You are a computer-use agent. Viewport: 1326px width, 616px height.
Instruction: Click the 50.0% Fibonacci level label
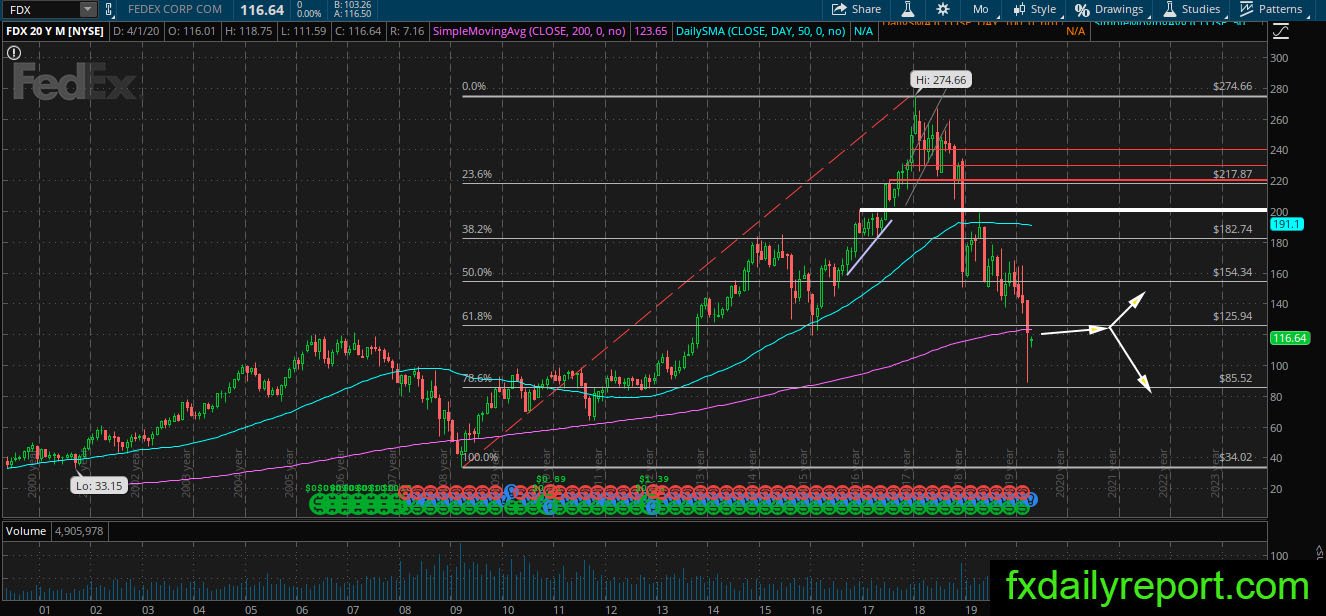pos(476,272)
